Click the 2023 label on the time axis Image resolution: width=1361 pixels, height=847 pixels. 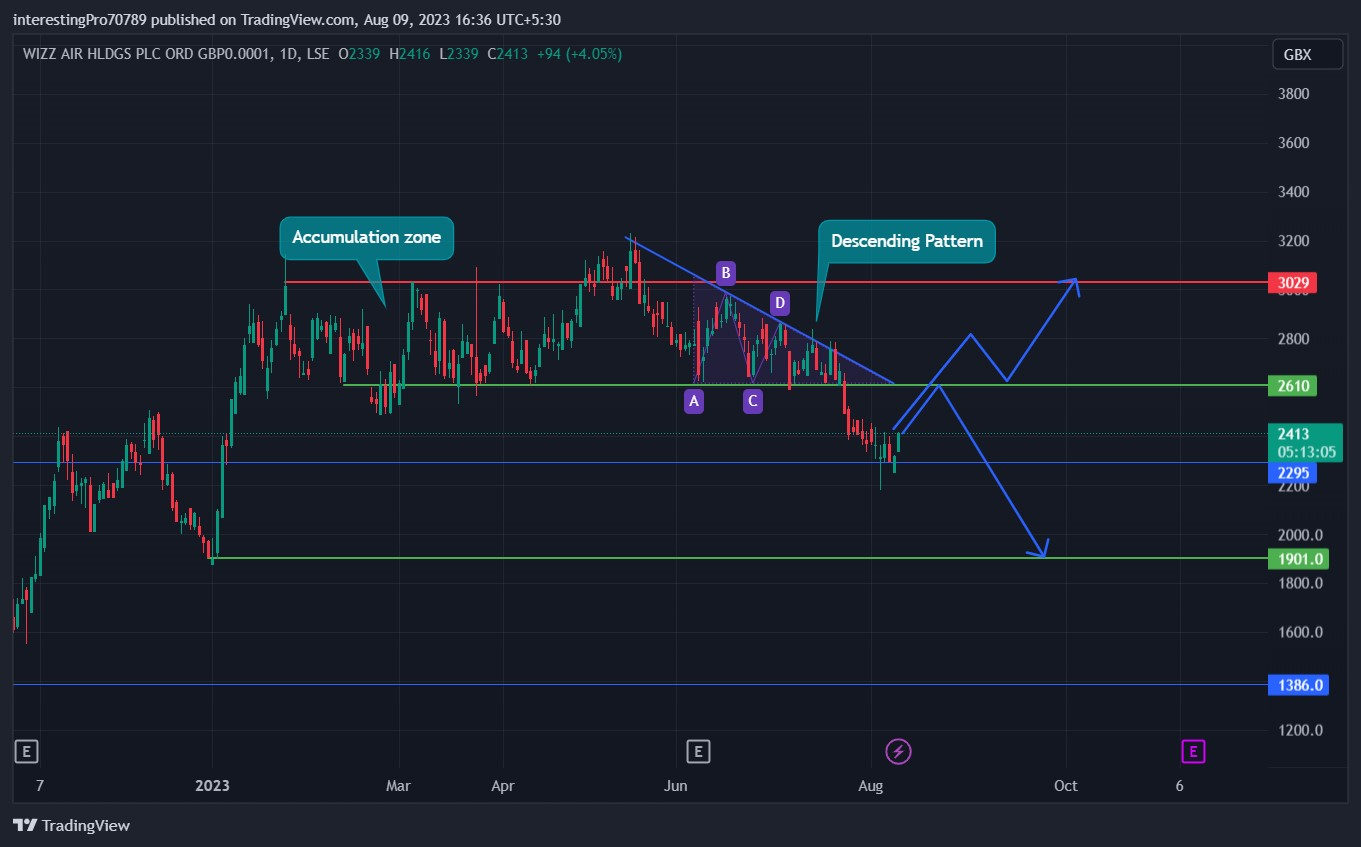pyautogui.click(x=212, y=786)
